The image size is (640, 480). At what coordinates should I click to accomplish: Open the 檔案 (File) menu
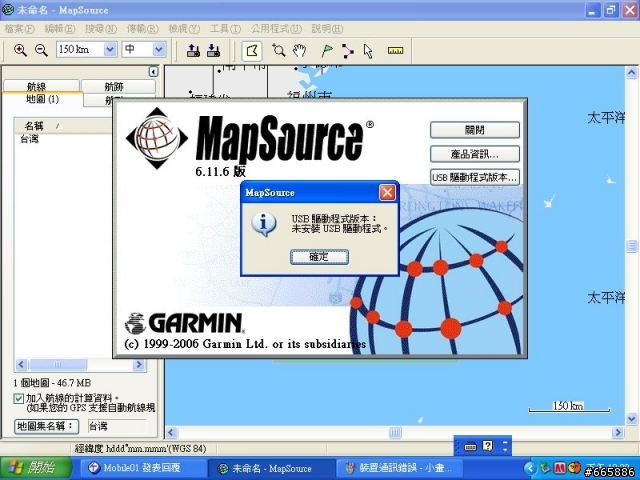click(x=19, y=29)
